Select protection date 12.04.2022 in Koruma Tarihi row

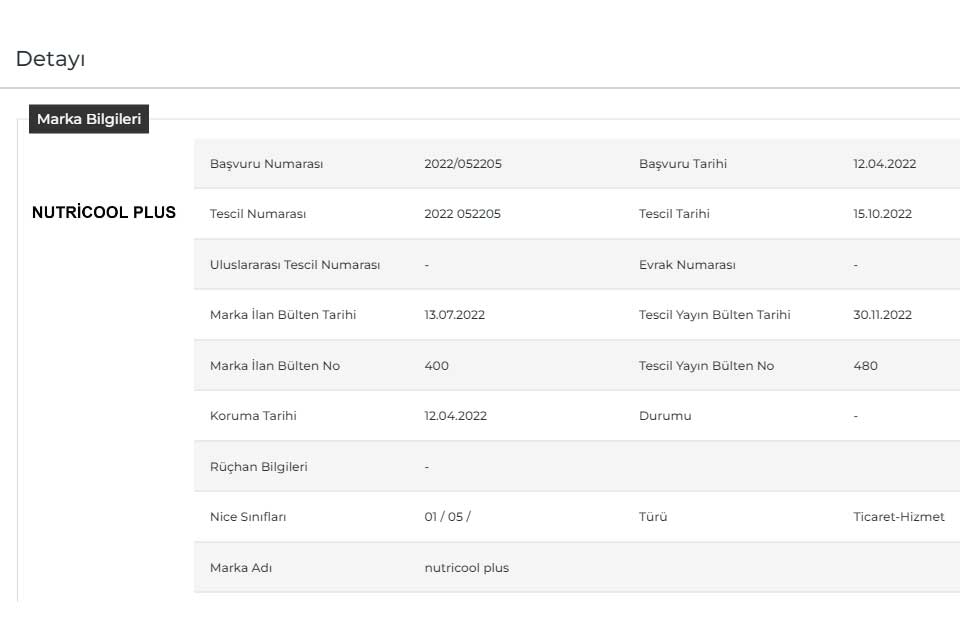[456, 416]
